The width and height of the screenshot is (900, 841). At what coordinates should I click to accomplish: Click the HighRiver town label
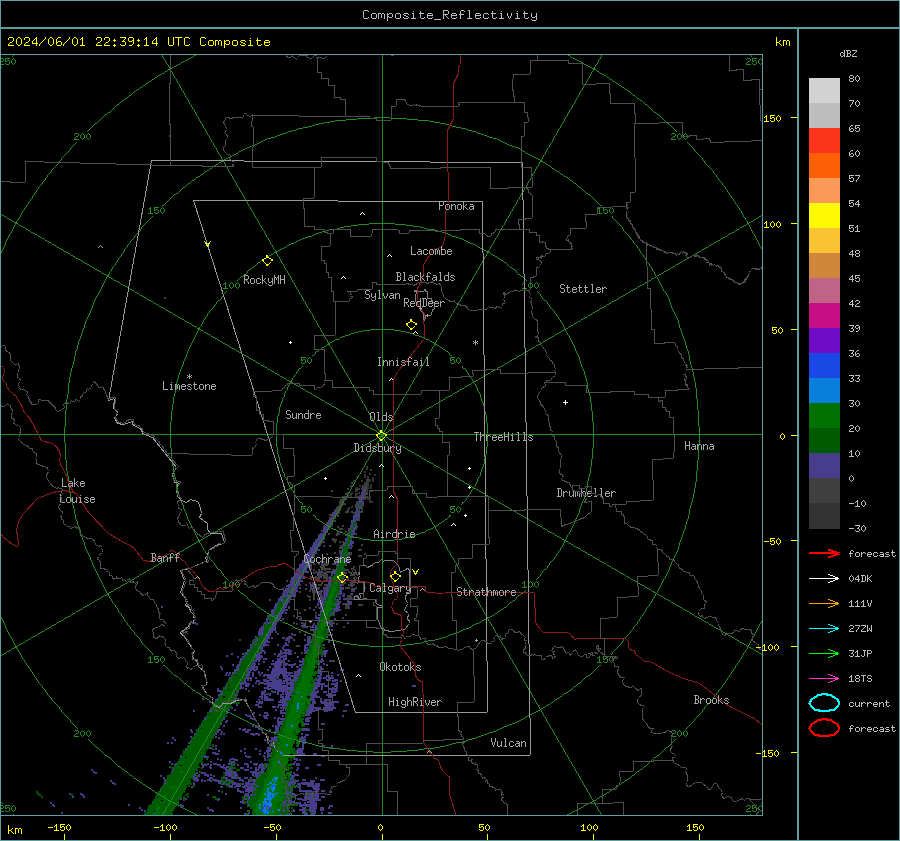point(414,702)
